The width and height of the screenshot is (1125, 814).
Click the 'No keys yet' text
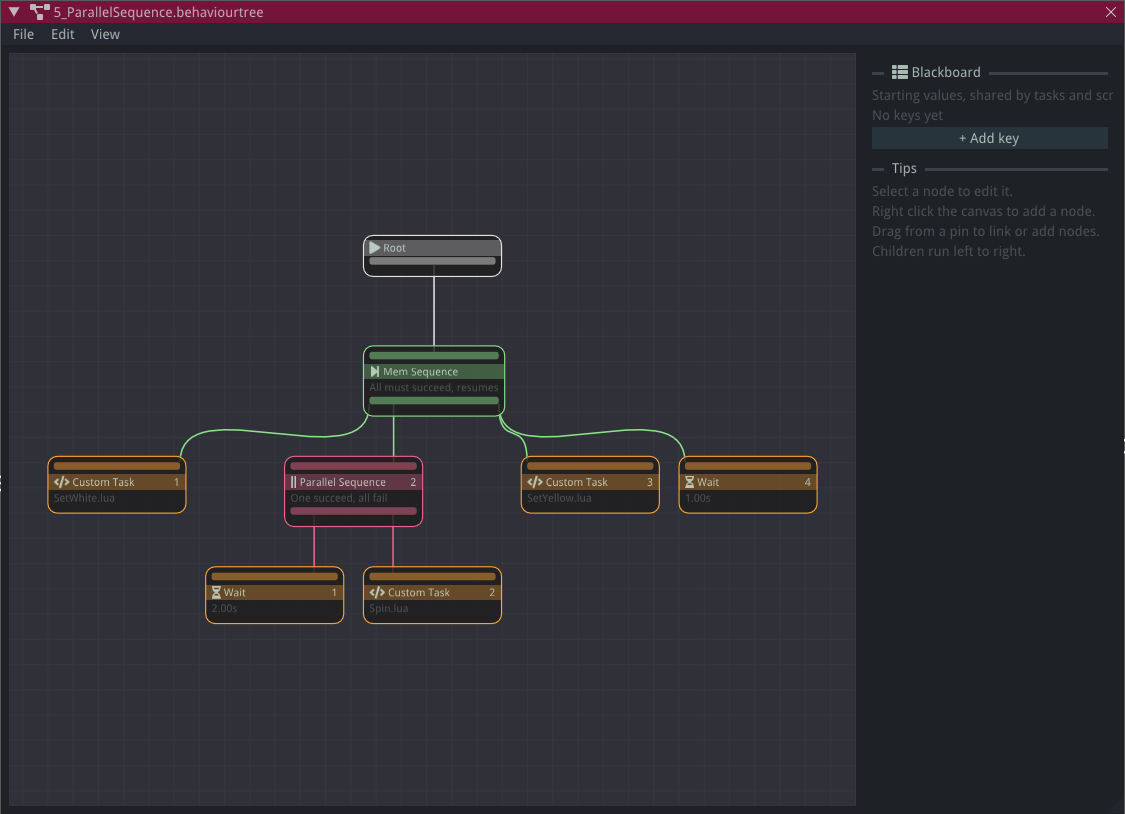tap(908, 115)
